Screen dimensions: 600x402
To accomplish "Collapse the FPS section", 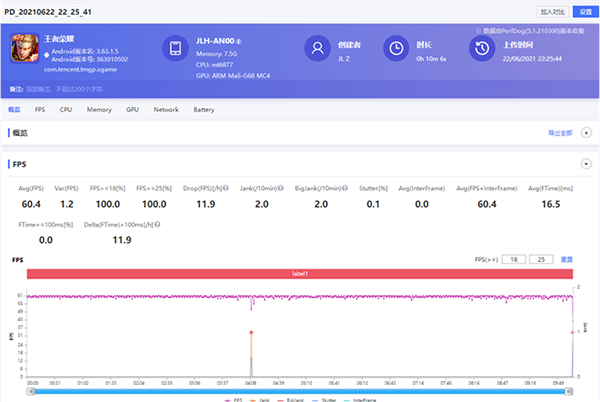I will click(x=585, y=163).
